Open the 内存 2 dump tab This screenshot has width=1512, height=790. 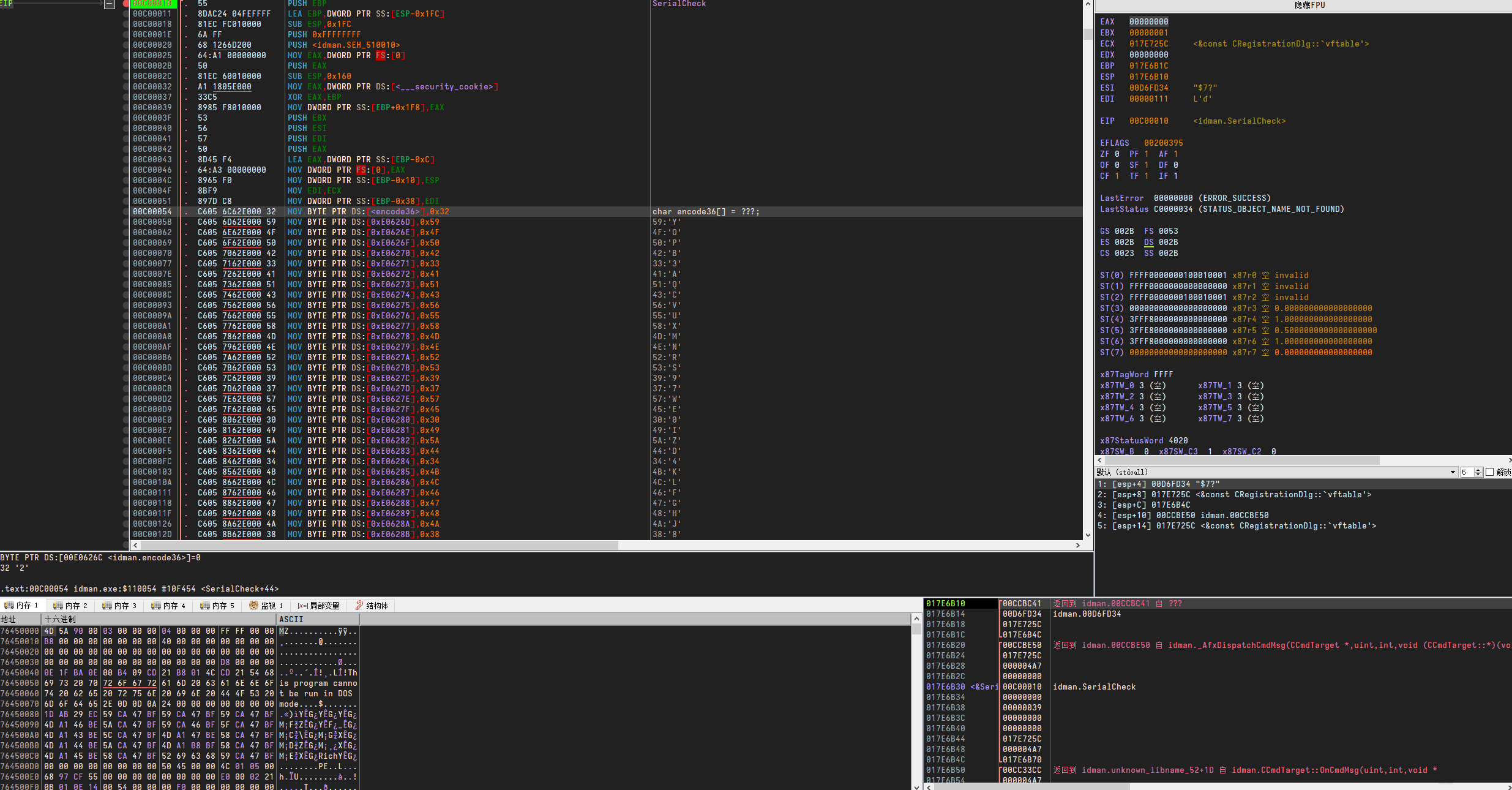pos(70,605)
